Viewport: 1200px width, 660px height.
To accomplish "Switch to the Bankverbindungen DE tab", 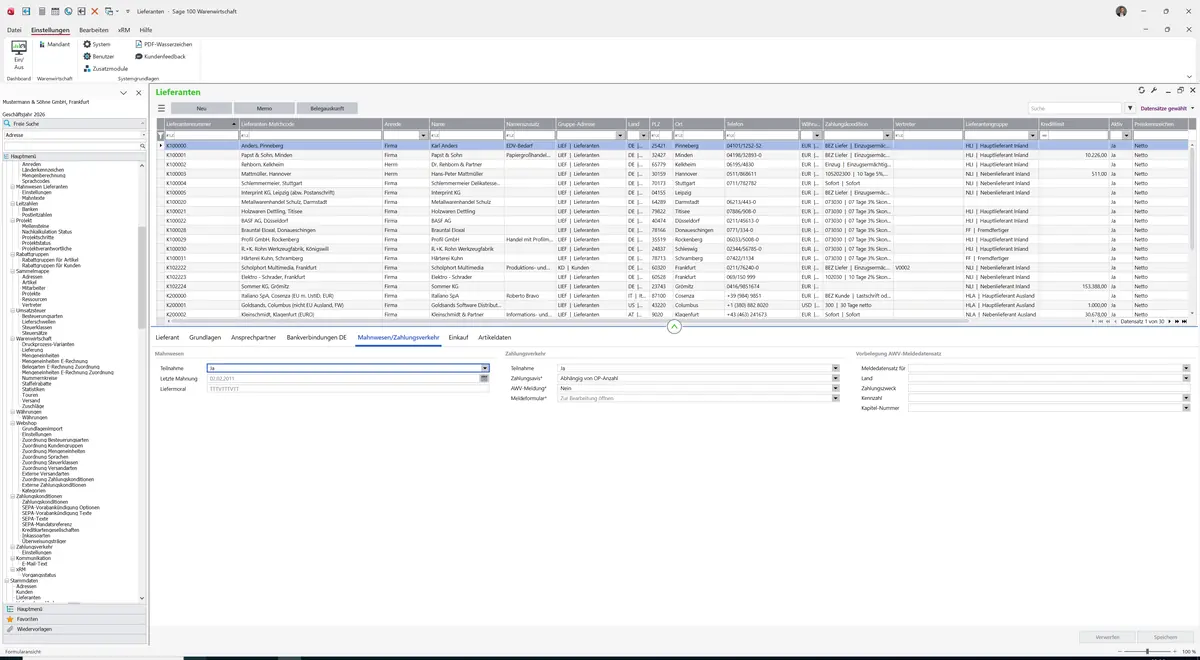I will [x=316, y=338].
